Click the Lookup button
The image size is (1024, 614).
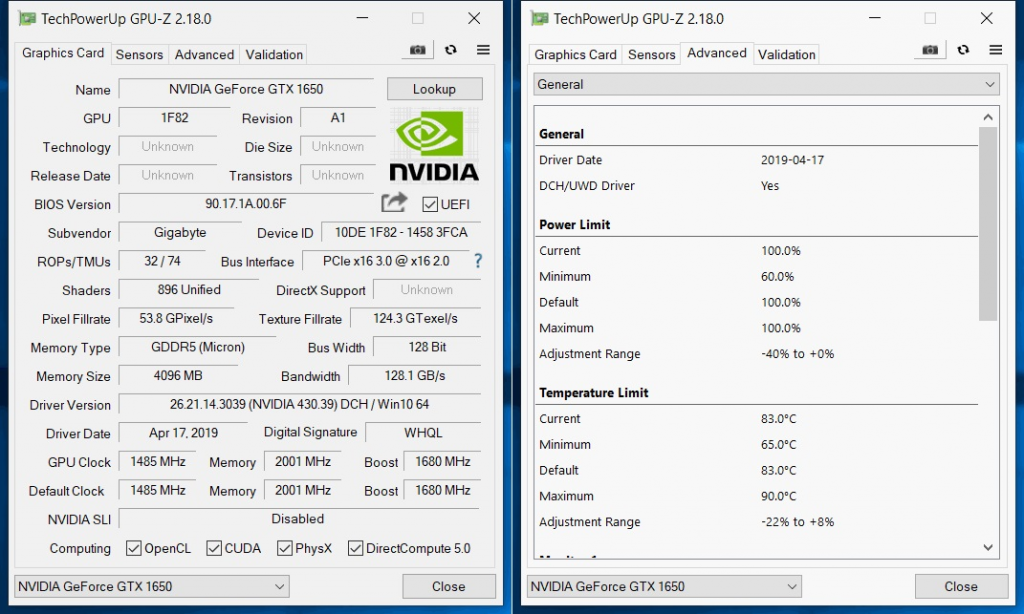tap(434, 89)
